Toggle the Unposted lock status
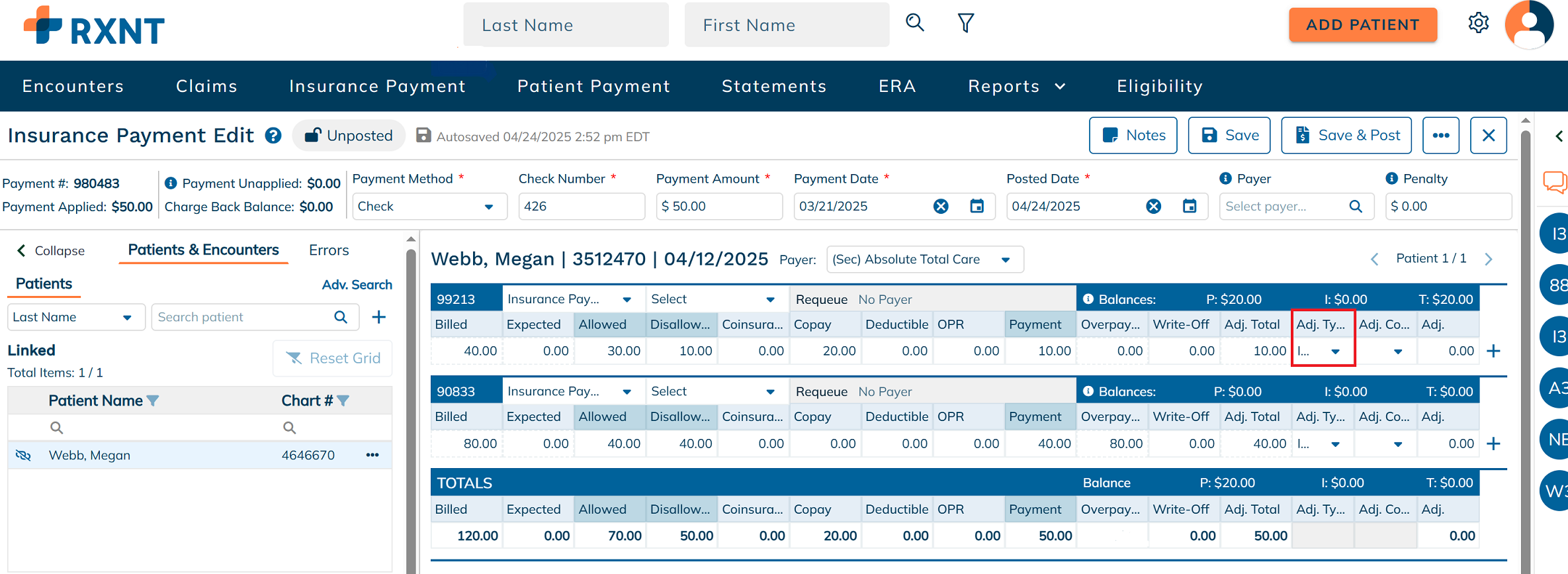Image resolution: width=1568 pixels, height=574 pixels. coord(349,136)
